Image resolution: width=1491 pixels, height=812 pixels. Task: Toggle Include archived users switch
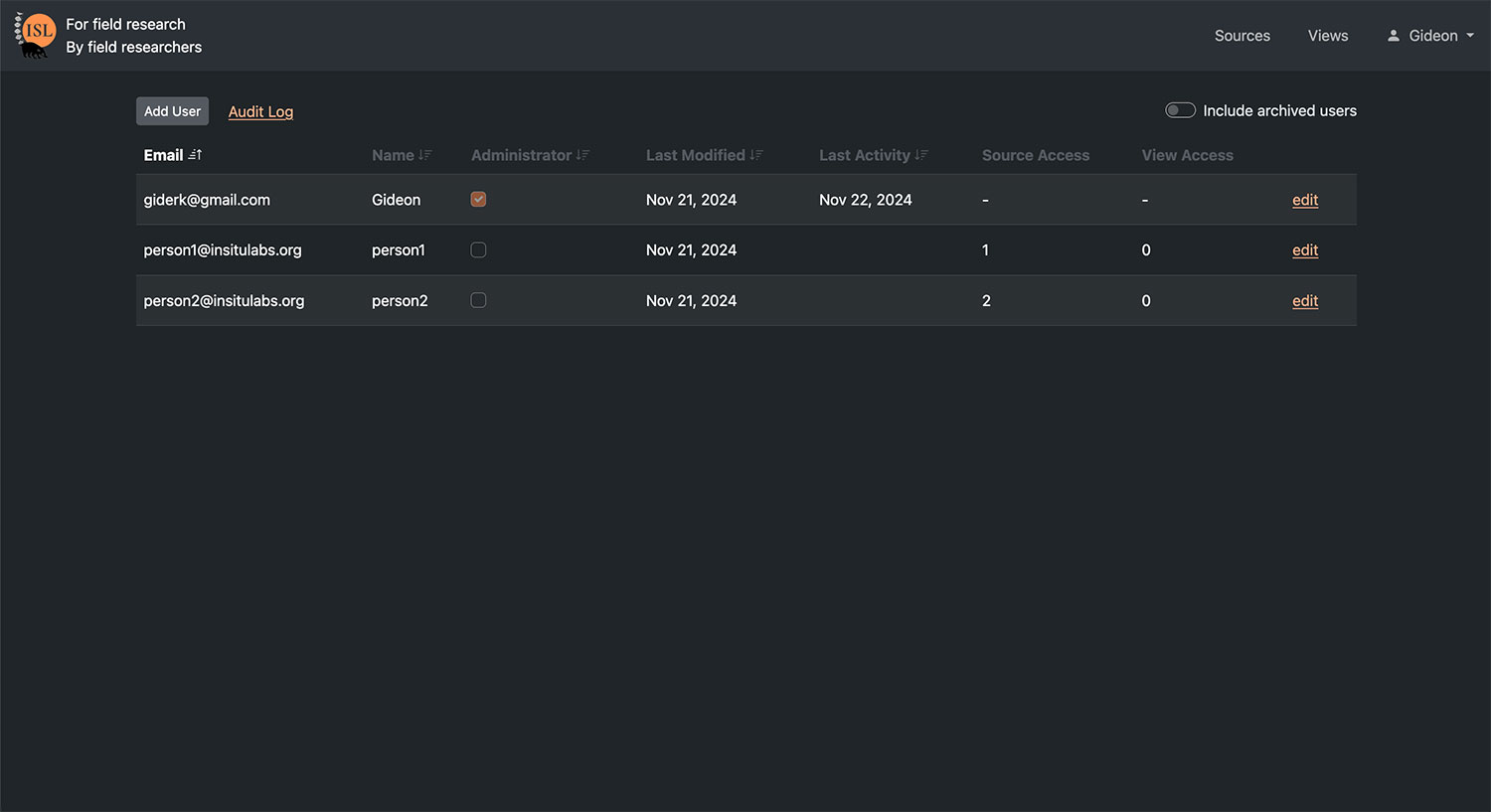(1180, 110)
